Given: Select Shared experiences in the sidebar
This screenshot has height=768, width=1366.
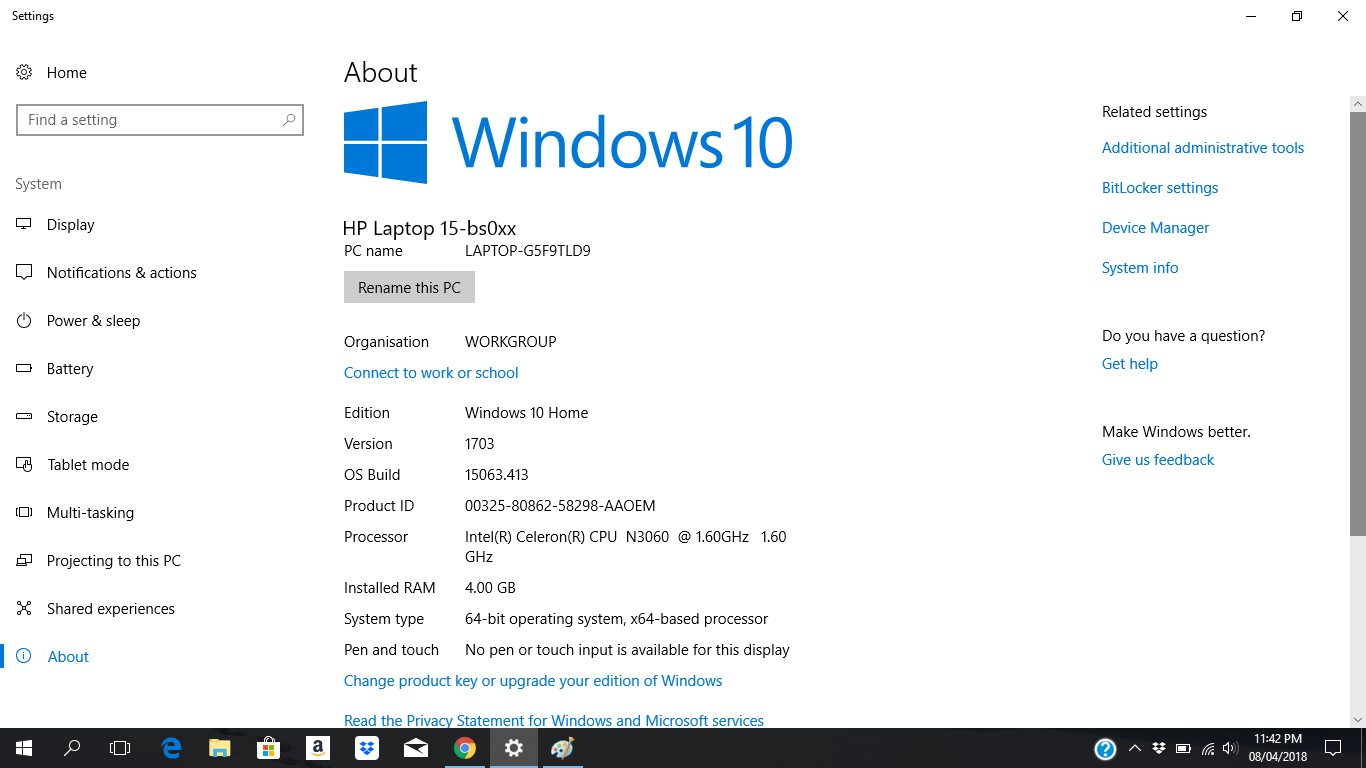Looking at the screenshot, I should pyautogui.click(x=110, y=608).
